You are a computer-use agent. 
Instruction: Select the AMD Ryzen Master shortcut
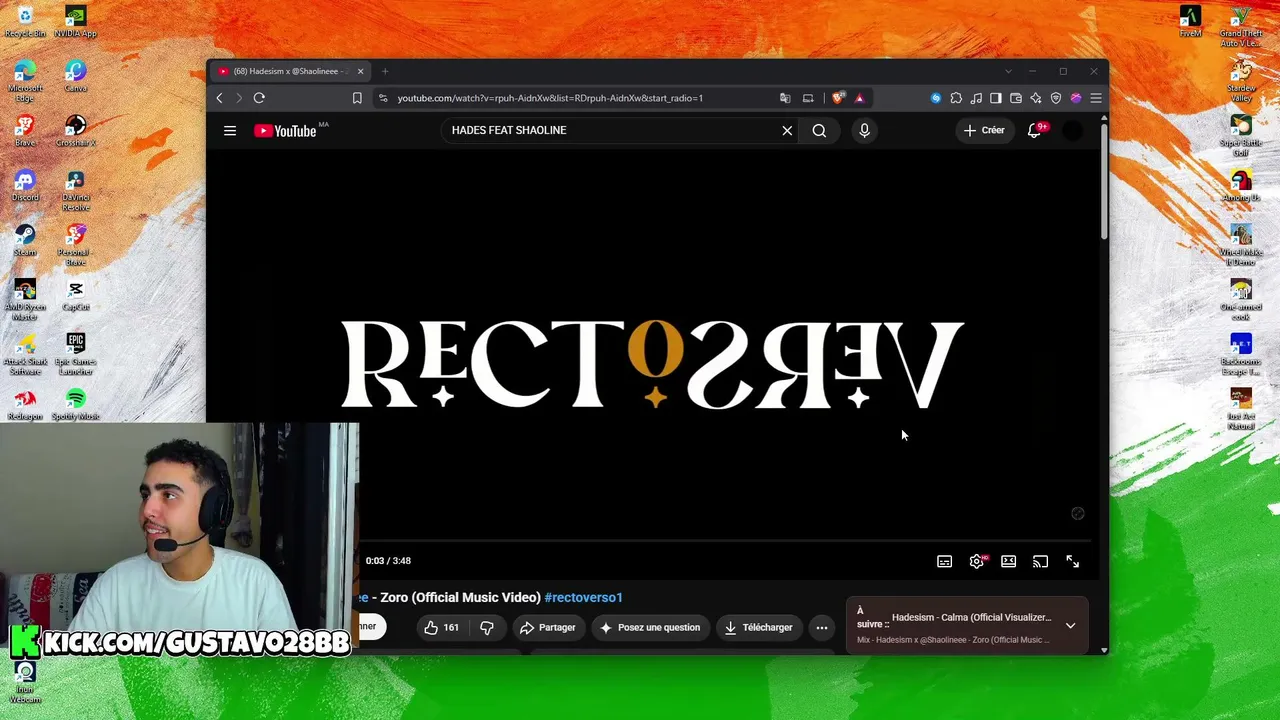pos(25,301)
